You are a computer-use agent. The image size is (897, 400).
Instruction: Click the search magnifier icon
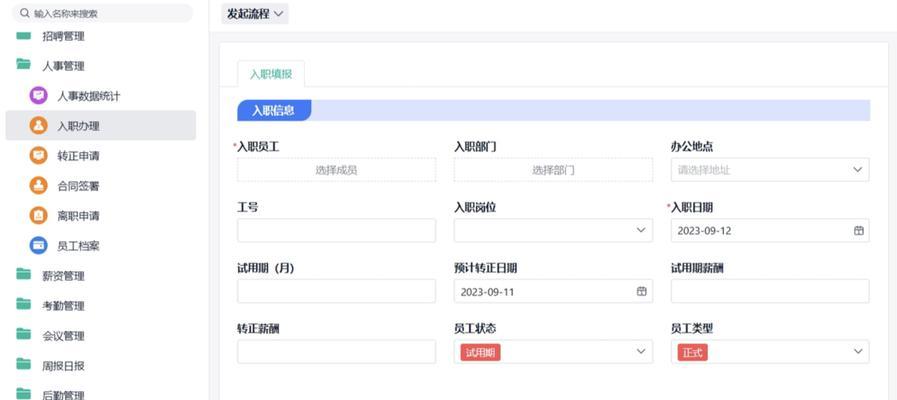click(24, 13)
